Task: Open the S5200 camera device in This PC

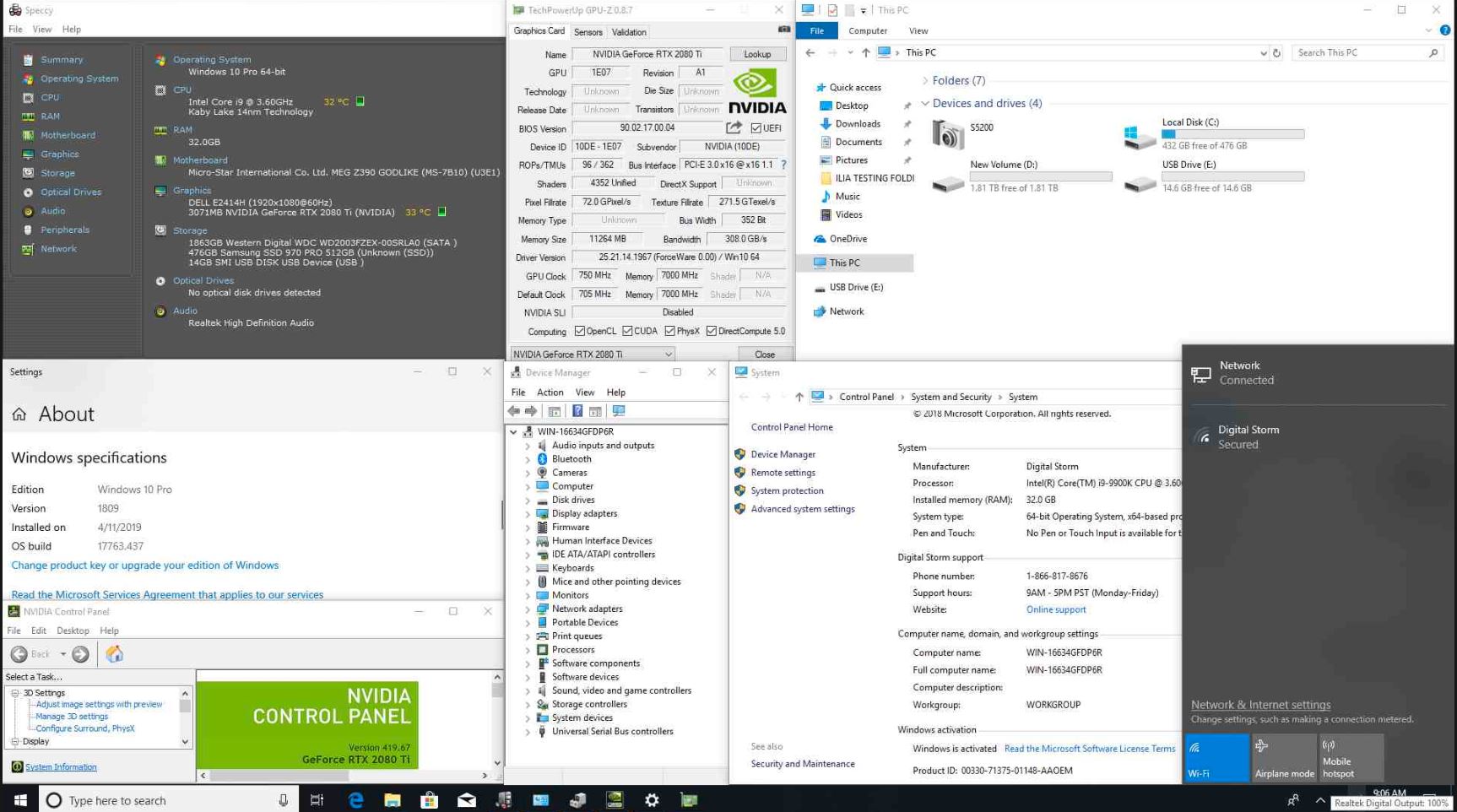Action: [x=964, y=134]
